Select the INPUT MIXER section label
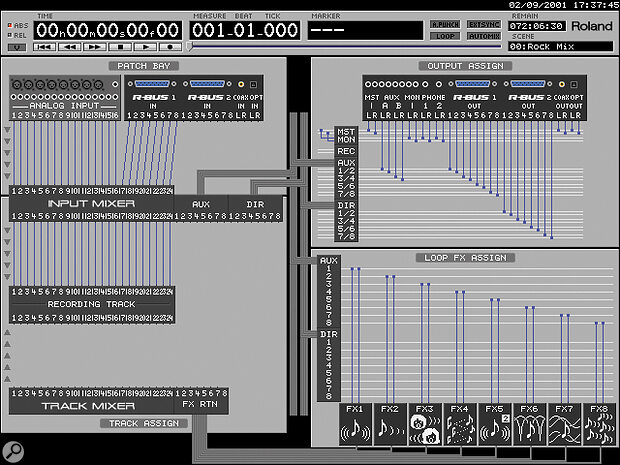 tap(90, 203)
